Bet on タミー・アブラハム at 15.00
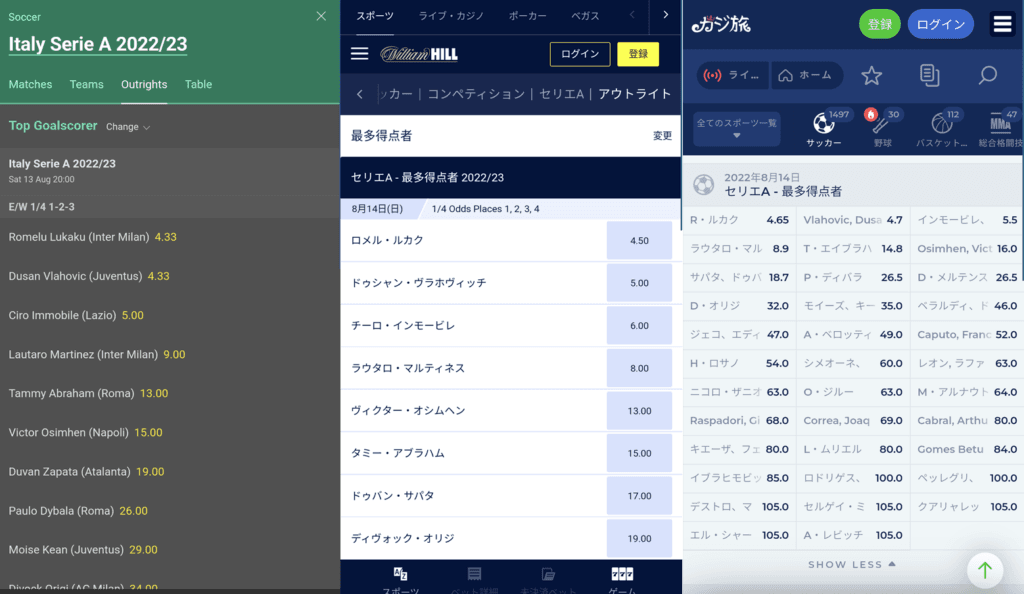 (639, 453)
